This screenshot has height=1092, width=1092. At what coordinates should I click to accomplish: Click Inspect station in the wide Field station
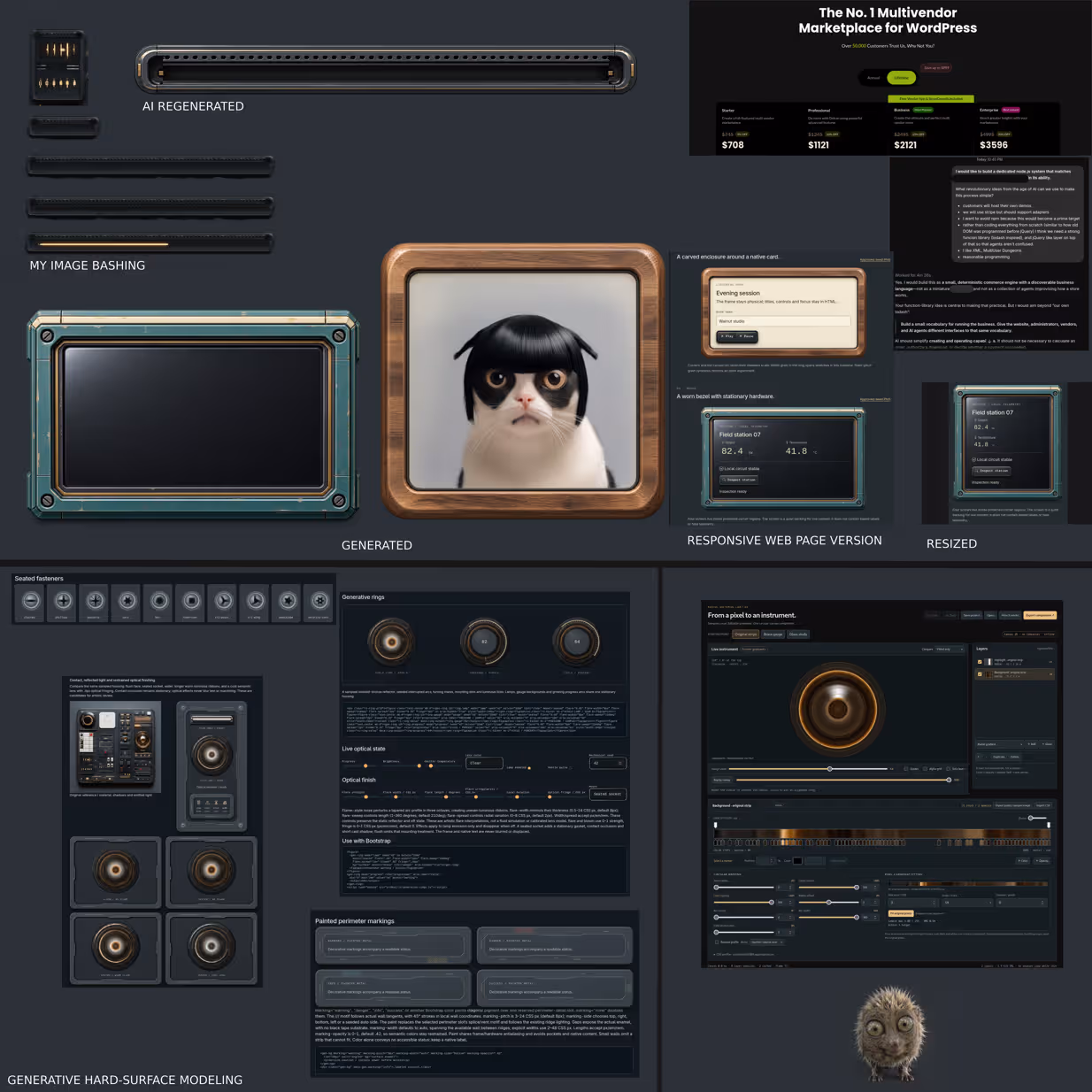click(739, 480)
